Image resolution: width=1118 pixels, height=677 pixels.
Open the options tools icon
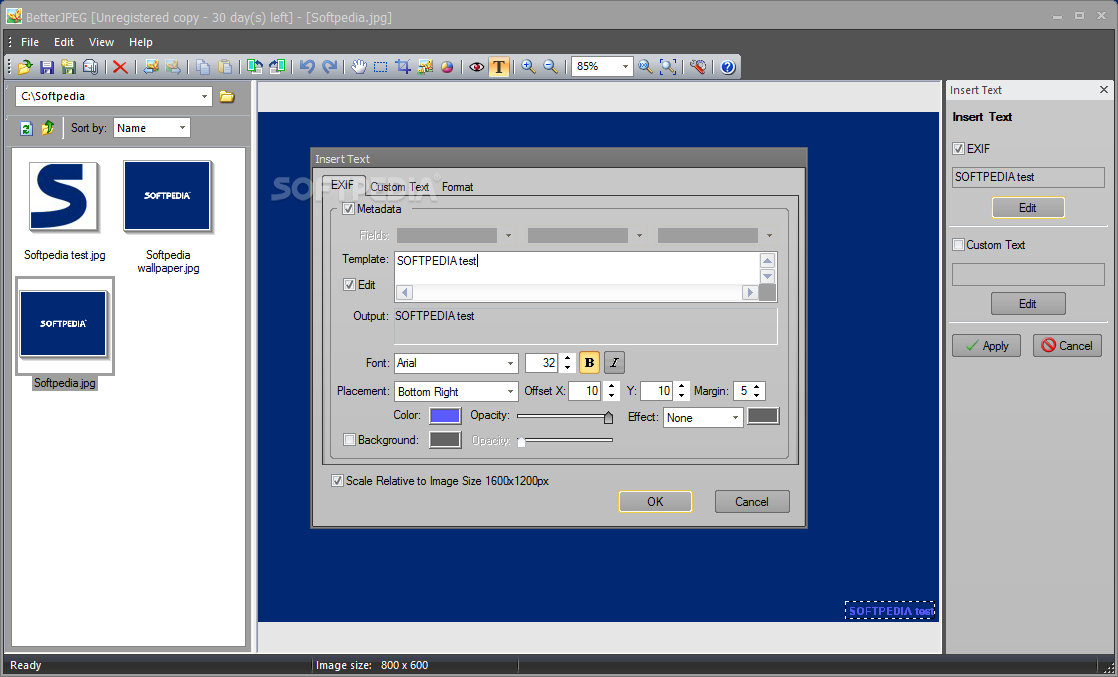coord(698,67)
